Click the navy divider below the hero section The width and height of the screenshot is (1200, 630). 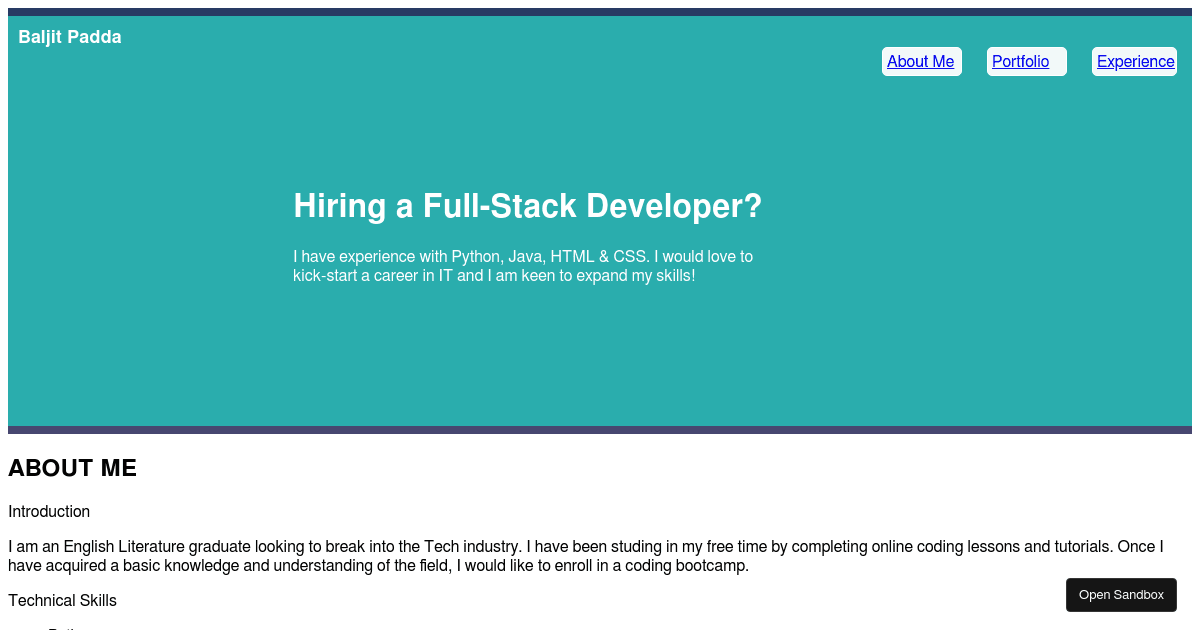click(600, 429)
